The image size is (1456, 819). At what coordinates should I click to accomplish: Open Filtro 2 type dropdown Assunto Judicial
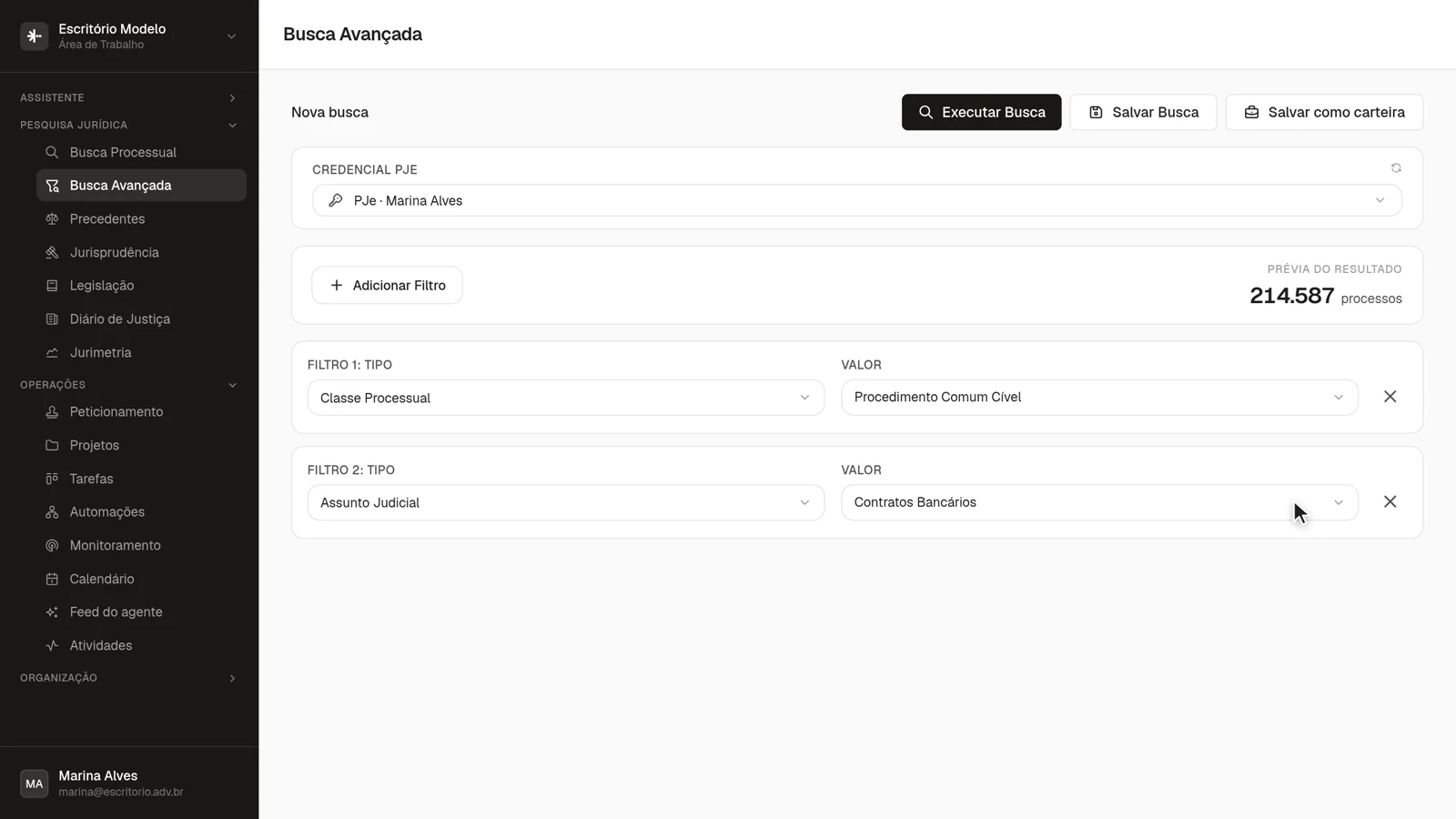(565, 502)
